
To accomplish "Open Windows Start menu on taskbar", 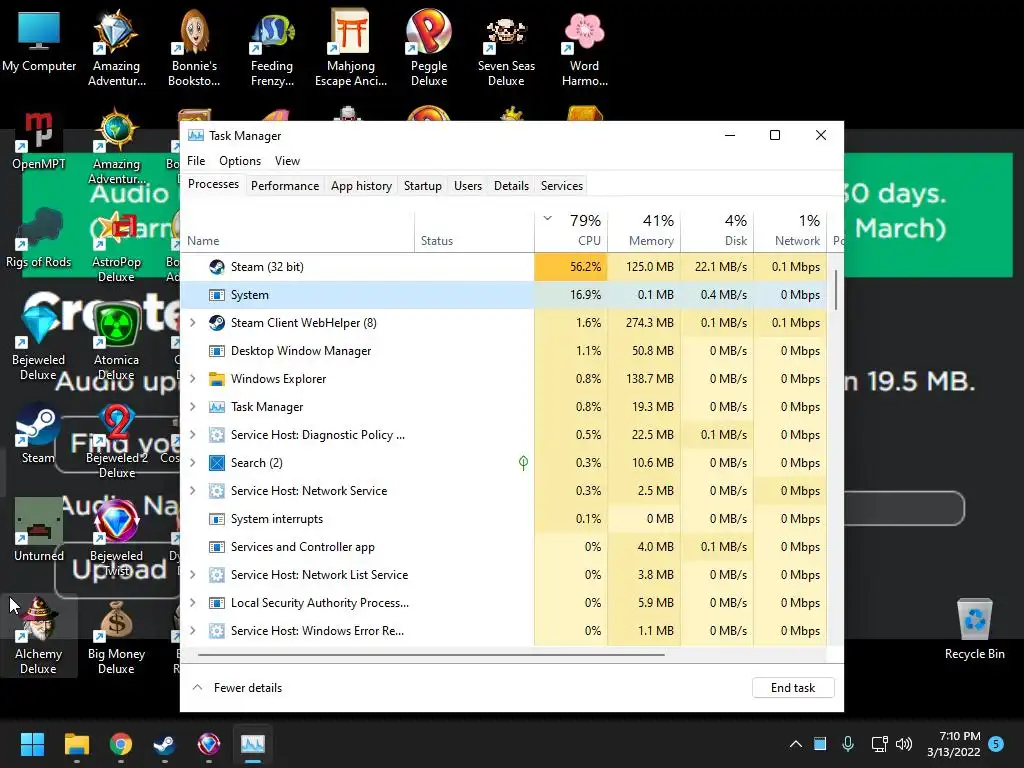I will 32,744.
